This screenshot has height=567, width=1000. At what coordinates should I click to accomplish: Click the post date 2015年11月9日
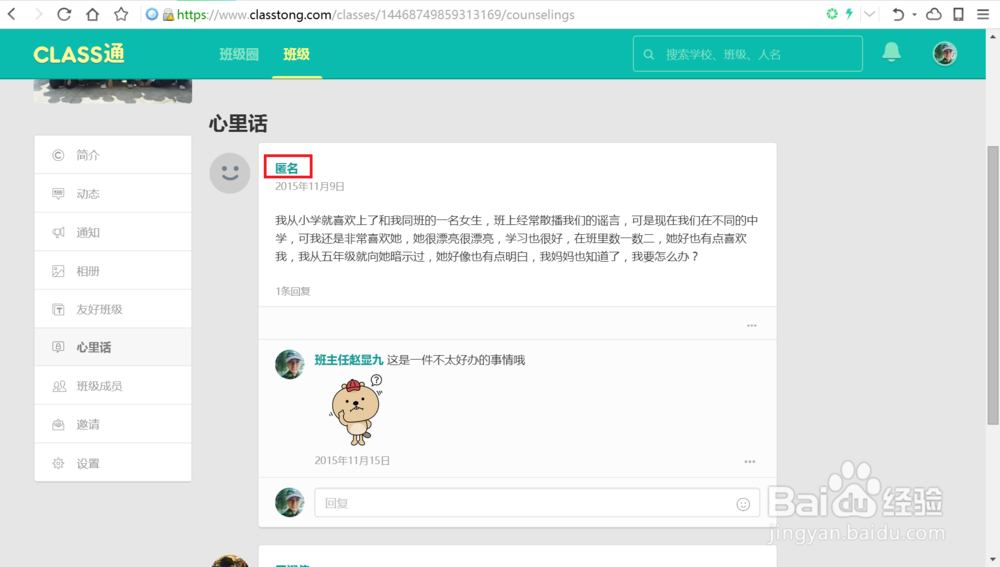click(x=309, y=186)
